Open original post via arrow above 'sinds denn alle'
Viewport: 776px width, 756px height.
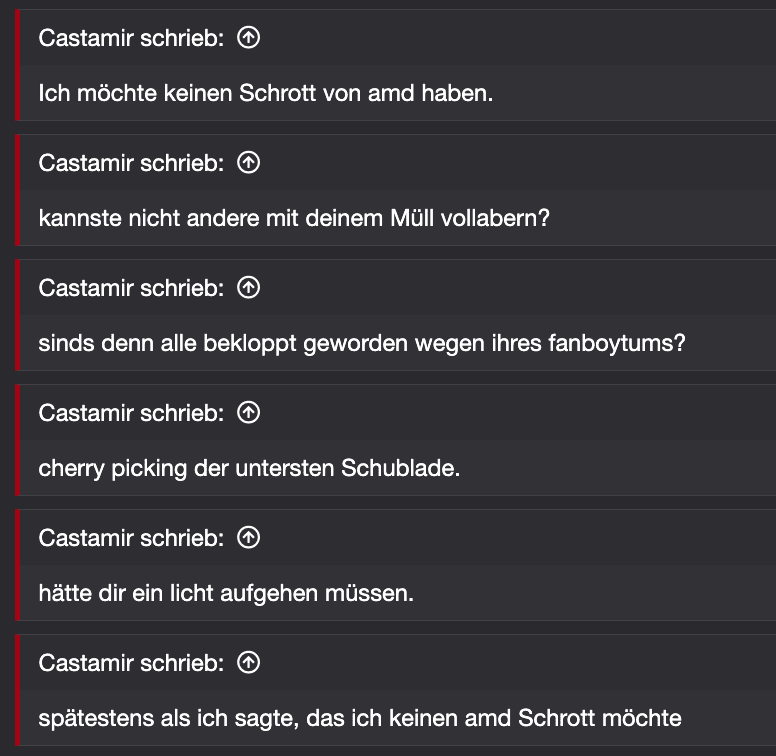(x=249, y=288)
